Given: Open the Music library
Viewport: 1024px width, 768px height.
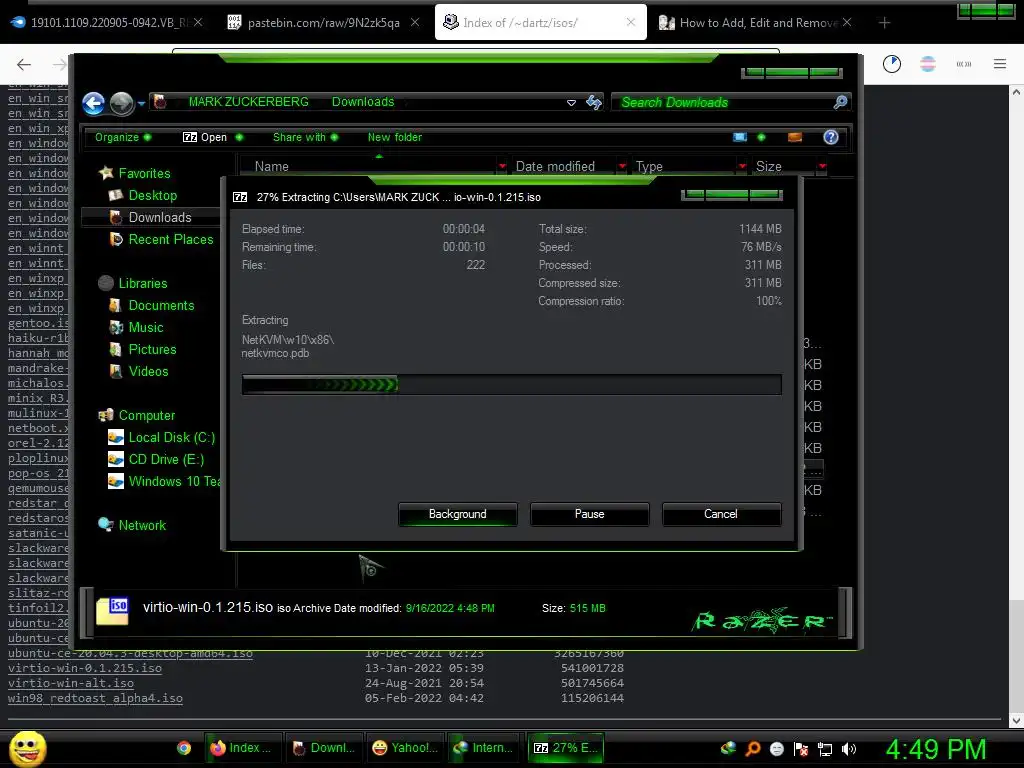Looking at the screenshot, I should tap(146, 328).
